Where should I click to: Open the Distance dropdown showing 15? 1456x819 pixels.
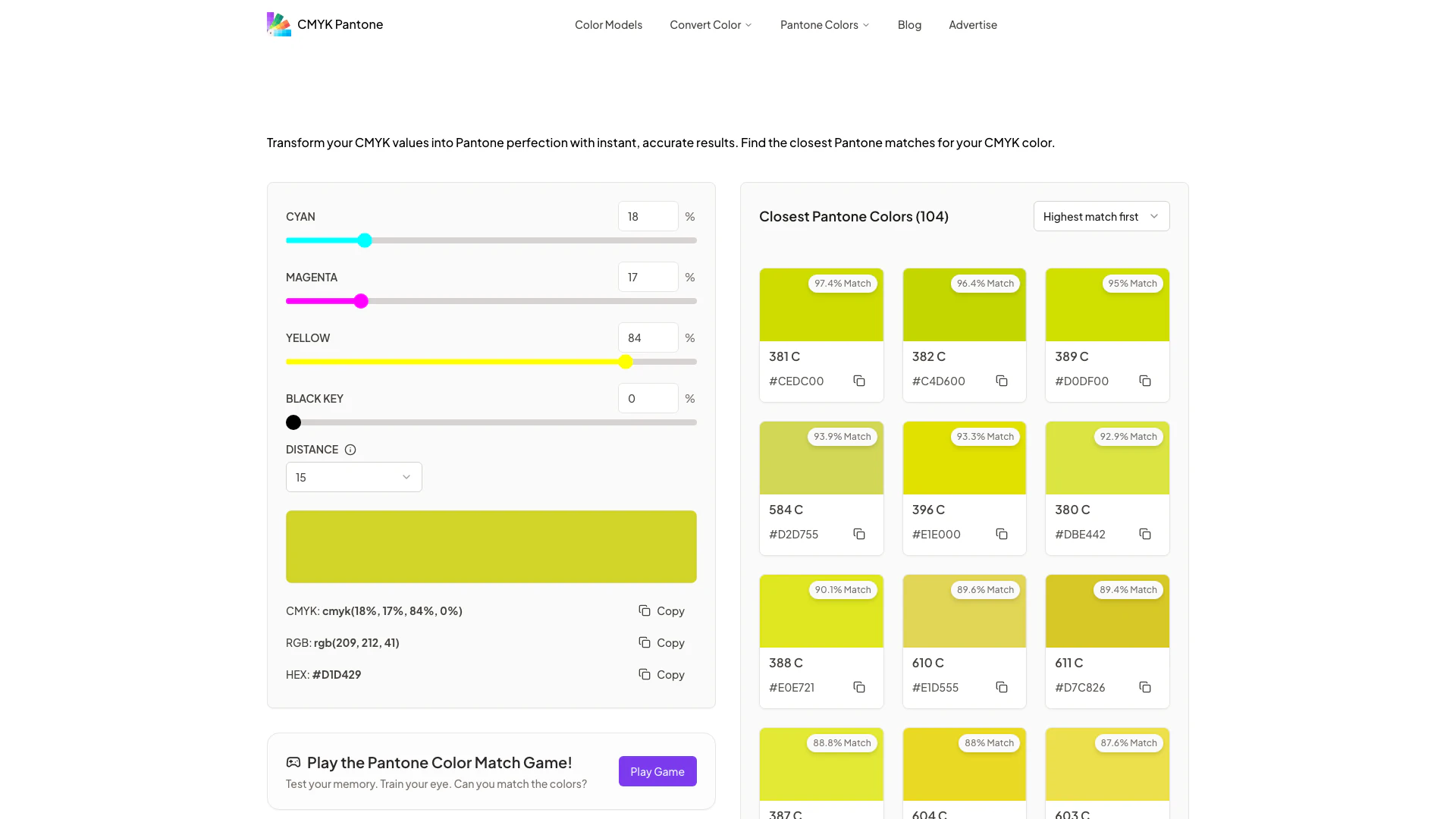pyautogui.click(x=353, y=477)
